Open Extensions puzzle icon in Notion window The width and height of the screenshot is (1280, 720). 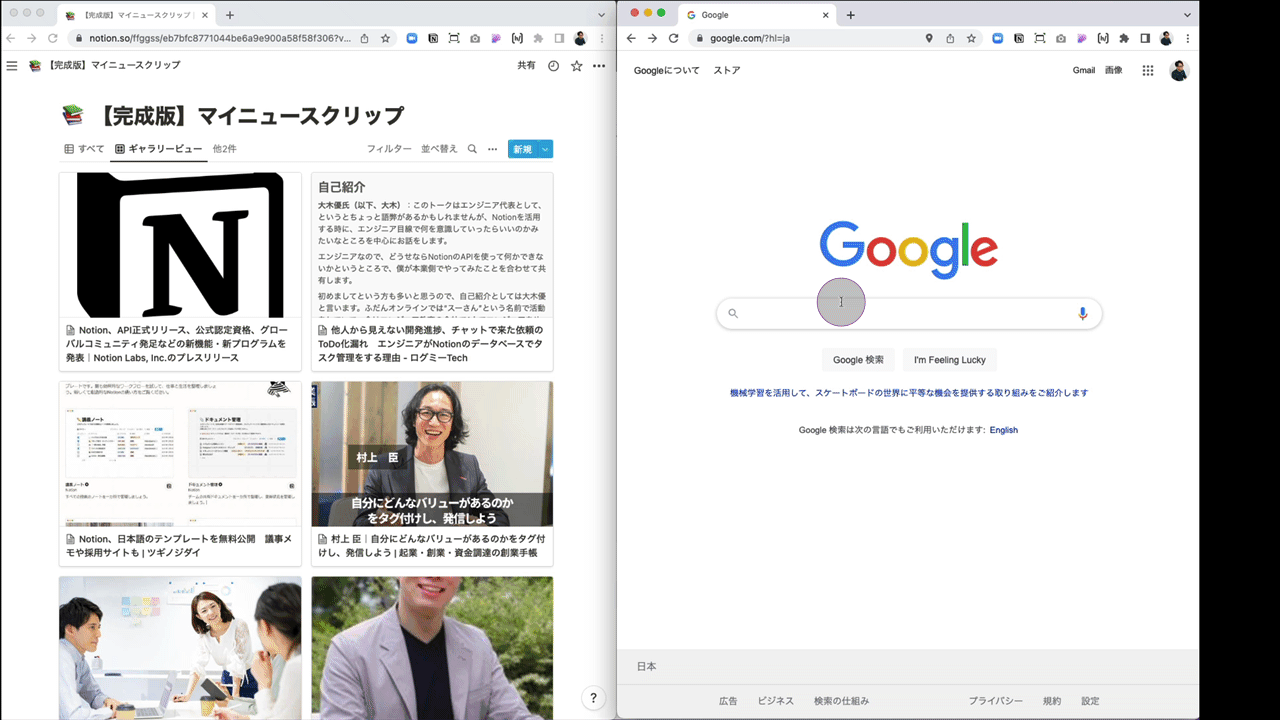pos(538,38)
